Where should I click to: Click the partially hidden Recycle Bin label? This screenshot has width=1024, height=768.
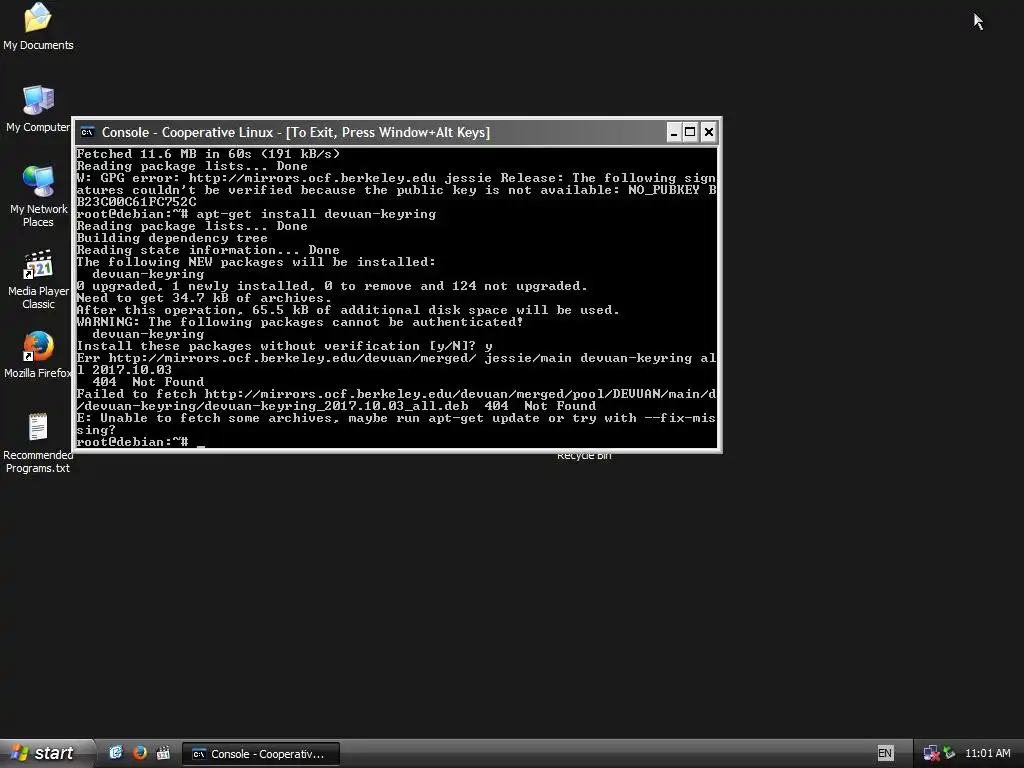click(584, 456)
